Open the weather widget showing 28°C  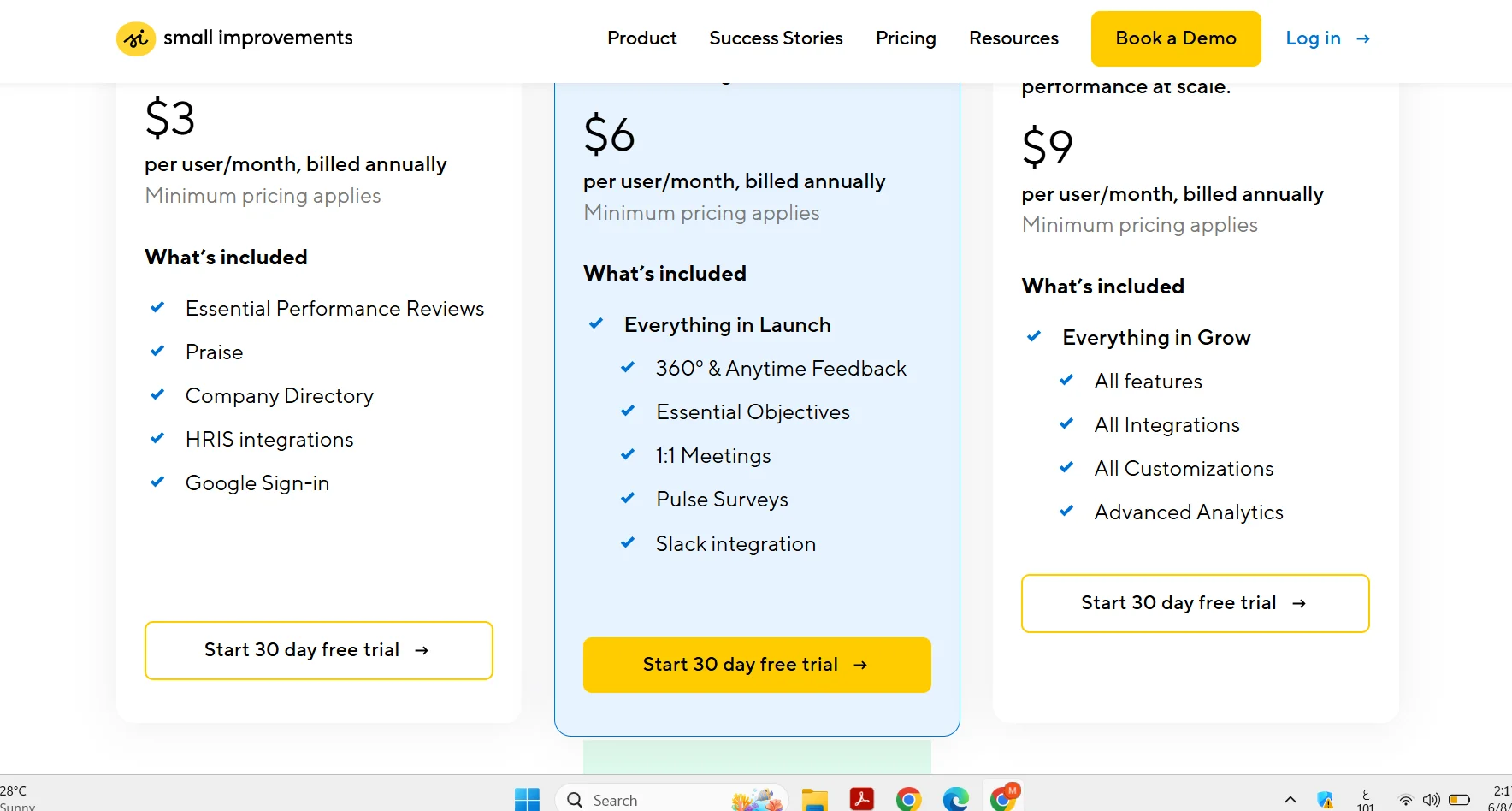[x=18, y=798]
